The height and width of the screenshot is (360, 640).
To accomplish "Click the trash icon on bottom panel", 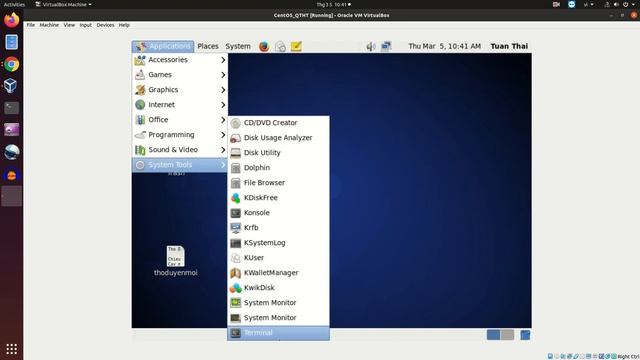I will (x=525, y=335).
